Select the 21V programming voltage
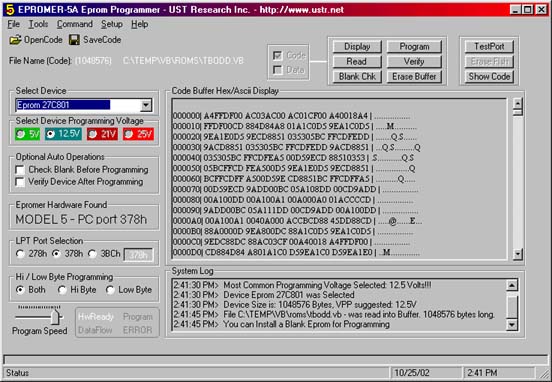This screenshot has width=552, height=382. tap(102, 134)
